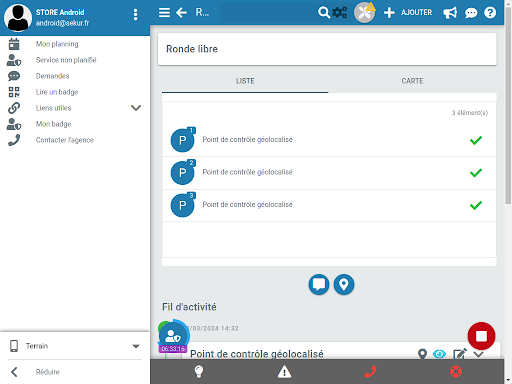512x384 pixels.
Task: Click the phone icon beside Contacter l'agence
Action: (x=14, y=140)
